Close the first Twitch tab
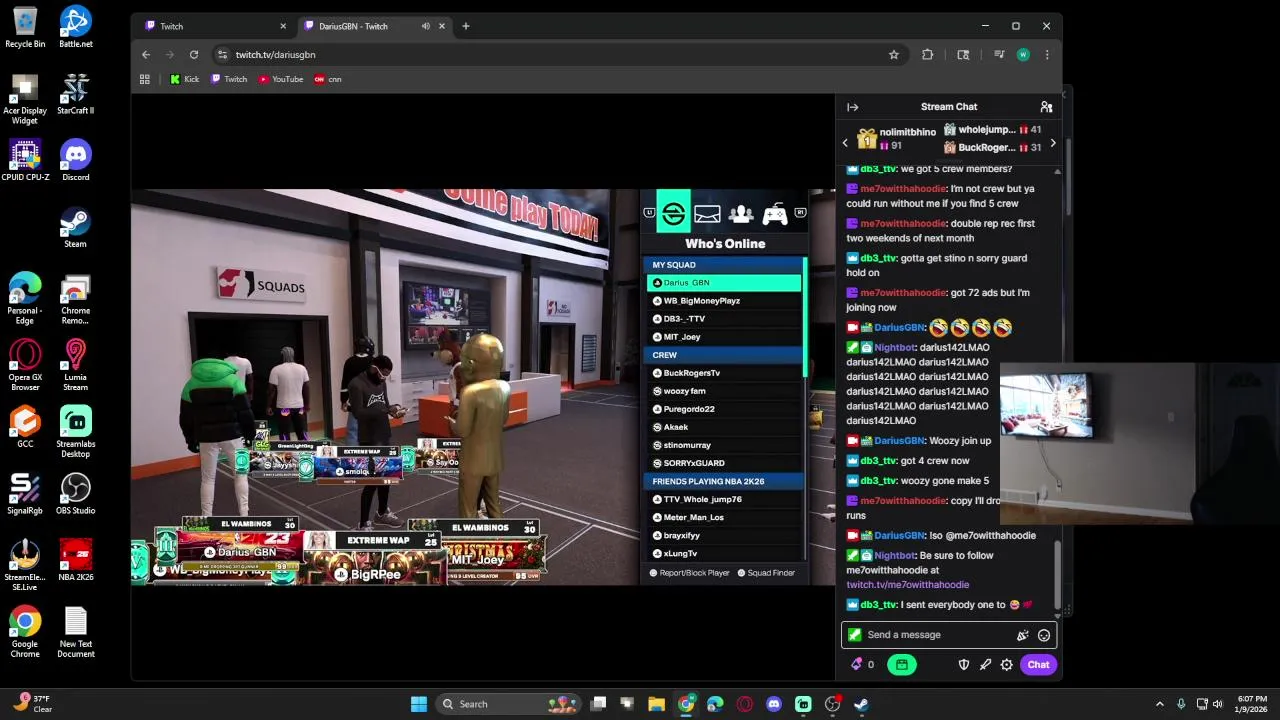Viewport: 1280px width, 720px height. click(283, 26)
